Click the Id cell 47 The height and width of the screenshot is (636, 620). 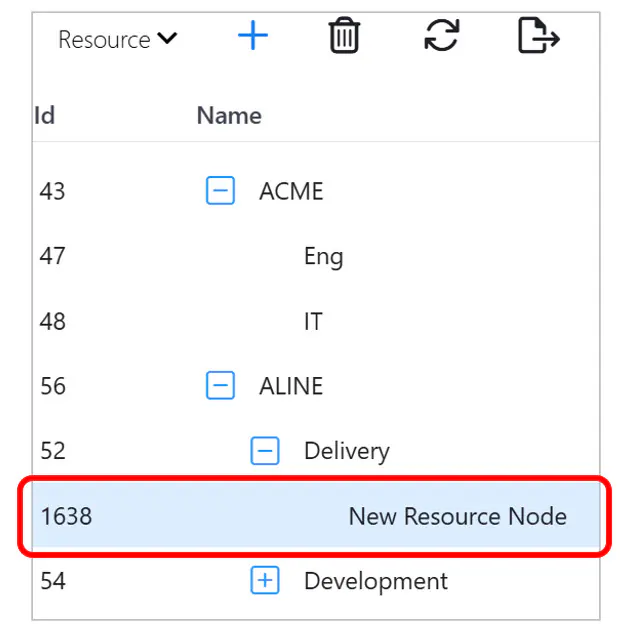[x=52, y=256]
